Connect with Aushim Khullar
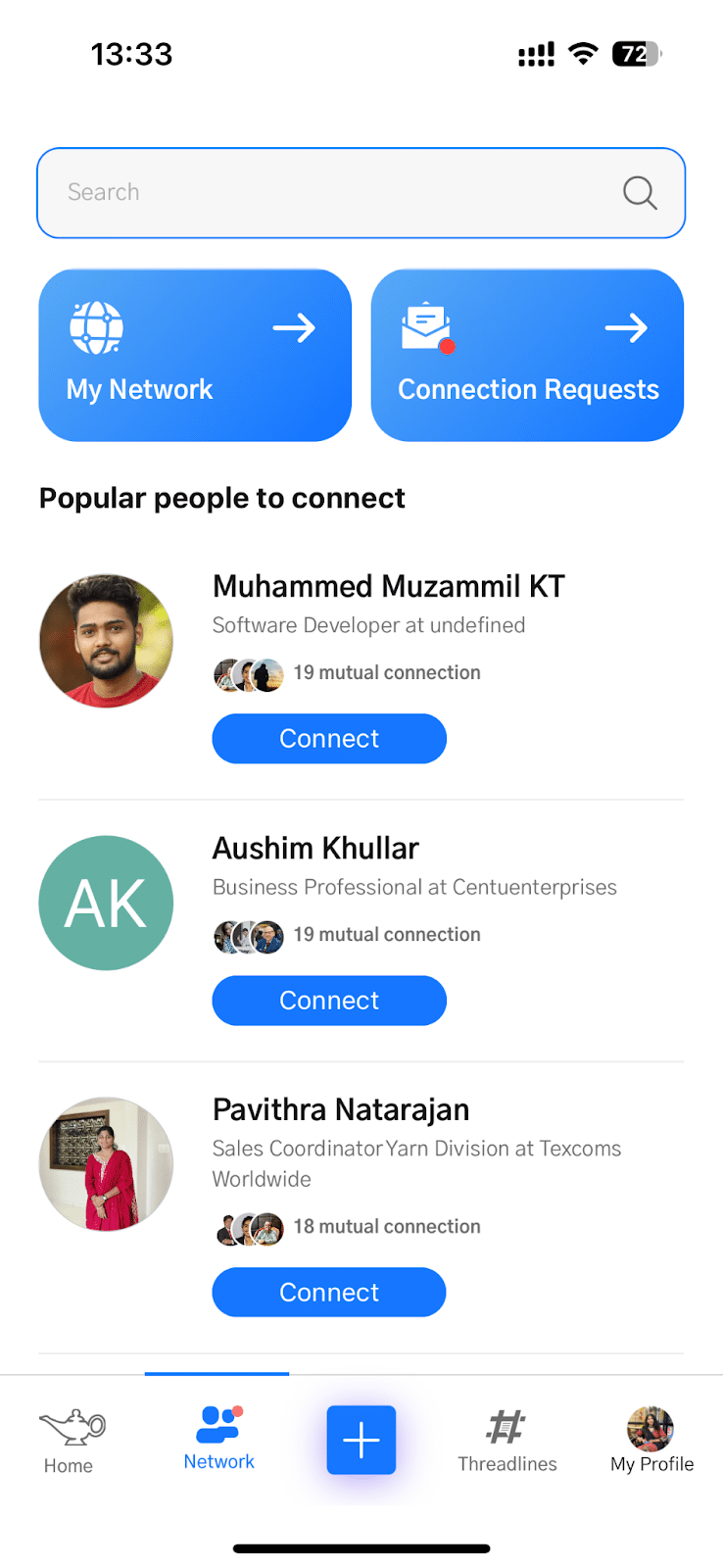The height and width of the screenshot is (1568, 723). tap(329, 1000)
